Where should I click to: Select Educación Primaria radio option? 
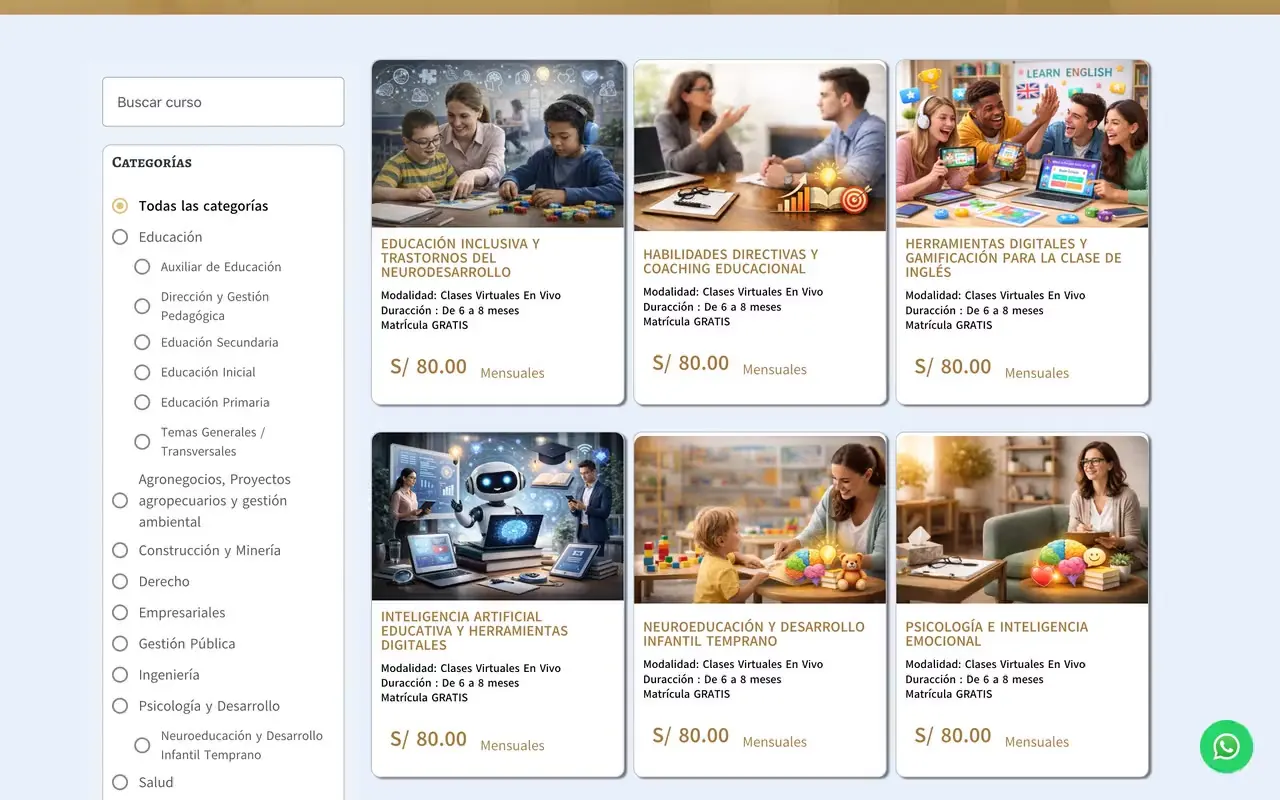(x=142, y=402)
